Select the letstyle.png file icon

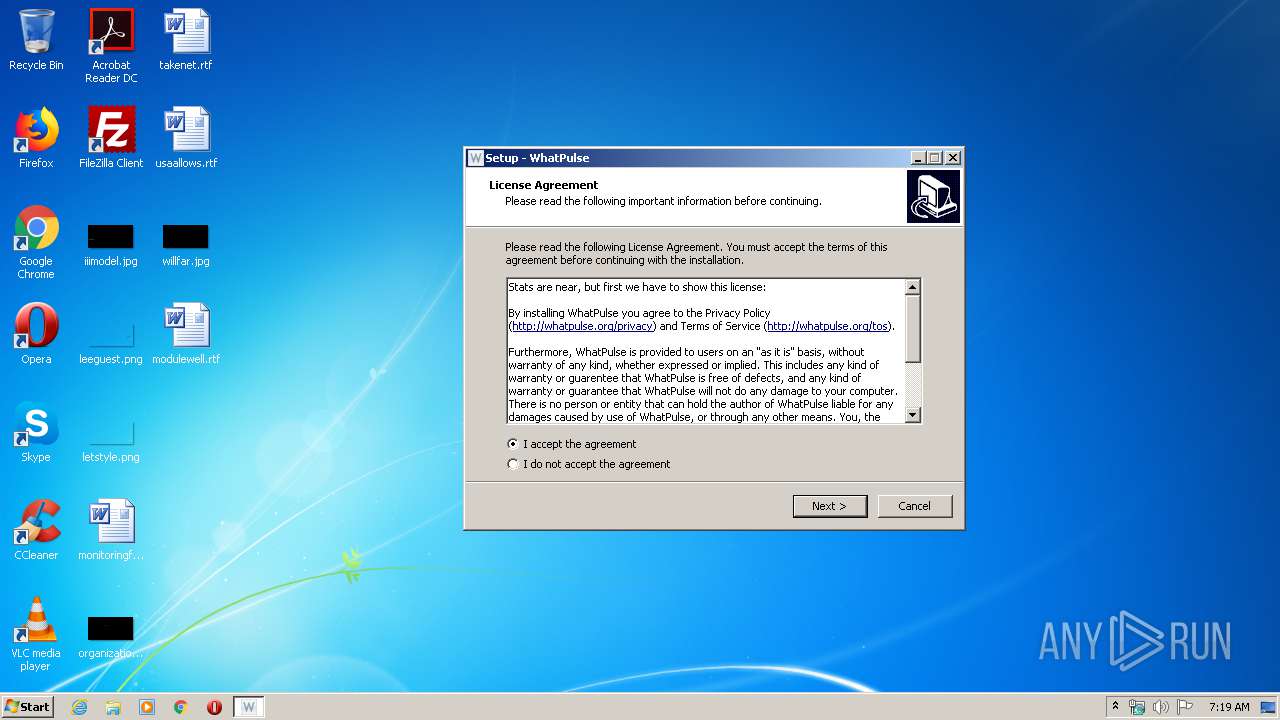pyautogui.click(x=111, y=441)
